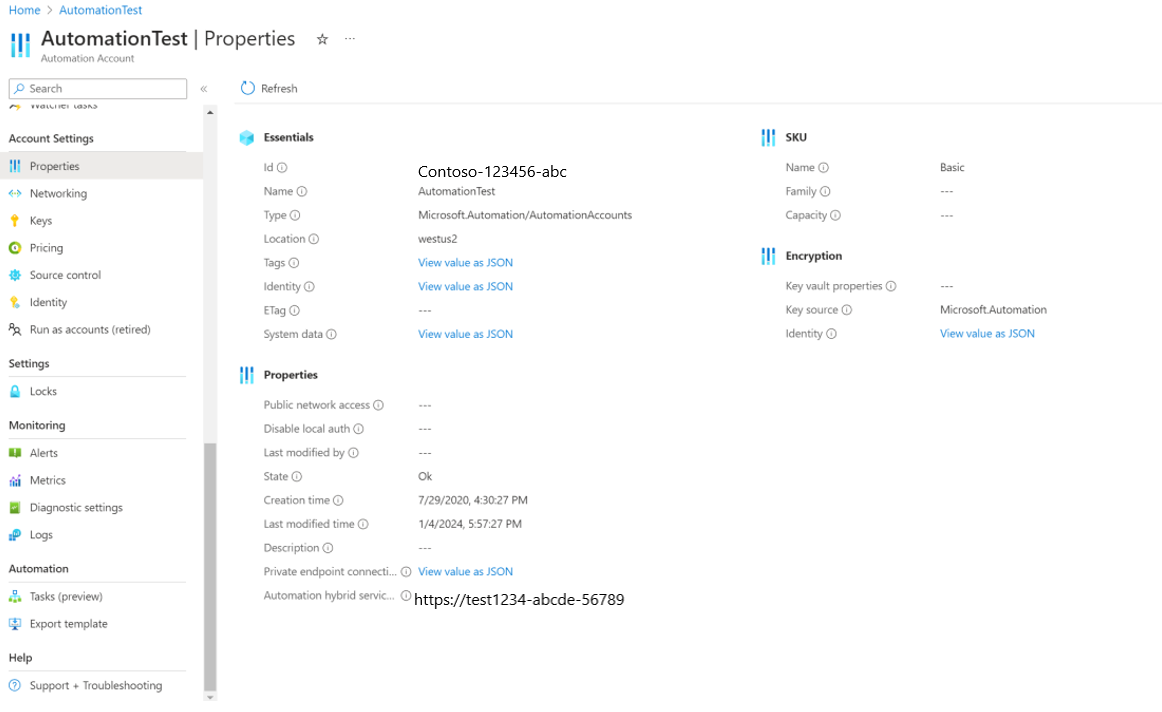Click info icon next to SKU Name

tap(823, 167)
